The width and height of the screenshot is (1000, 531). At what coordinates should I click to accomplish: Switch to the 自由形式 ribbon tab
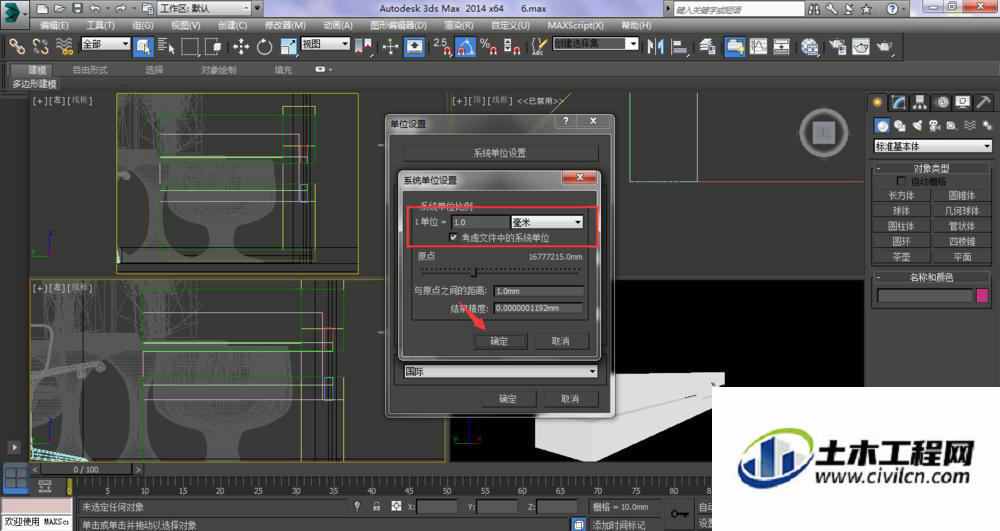coord(90,69)
